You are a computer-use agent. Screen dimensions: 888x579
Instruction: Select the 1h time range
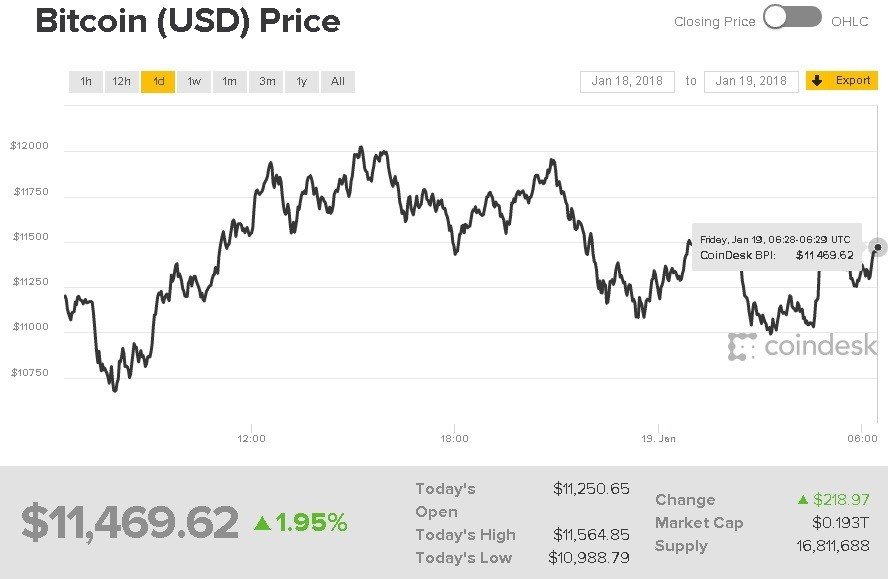[x=86, y=81]
